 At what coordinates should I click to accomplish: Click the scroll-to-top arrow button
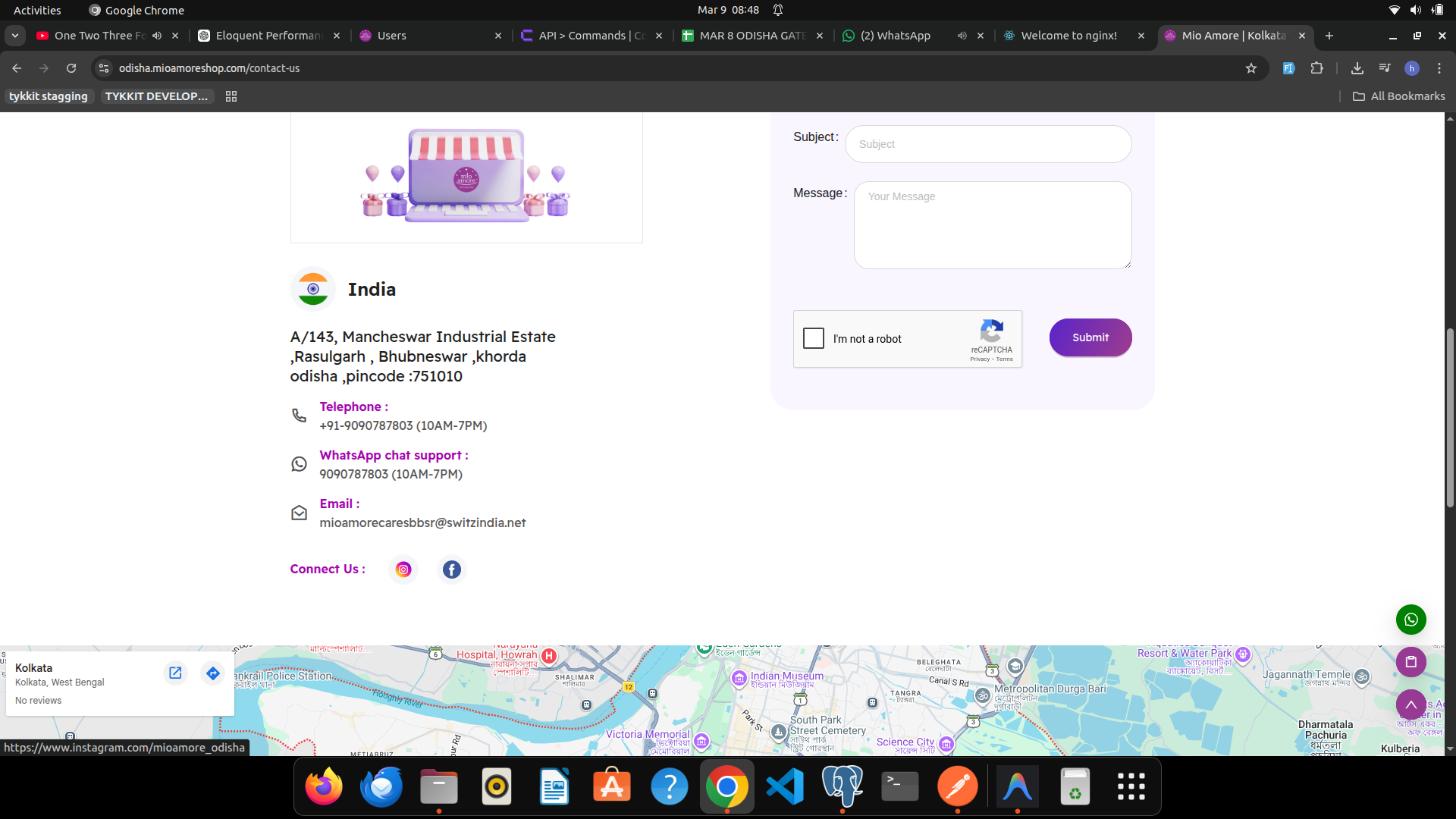point(1410,704)
